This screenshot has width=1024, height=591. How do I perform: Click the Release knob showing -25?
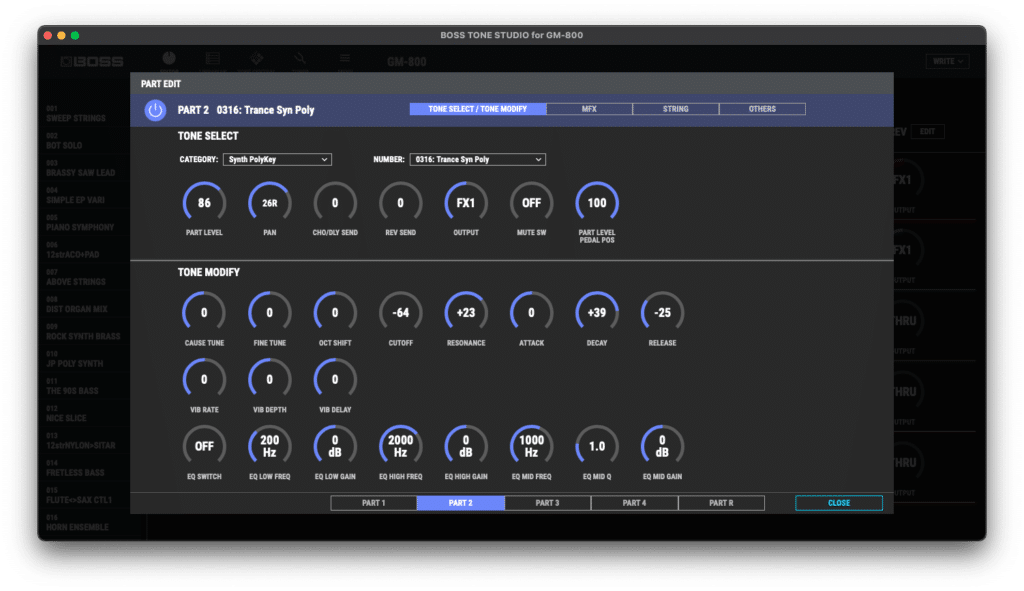(662, 313)
